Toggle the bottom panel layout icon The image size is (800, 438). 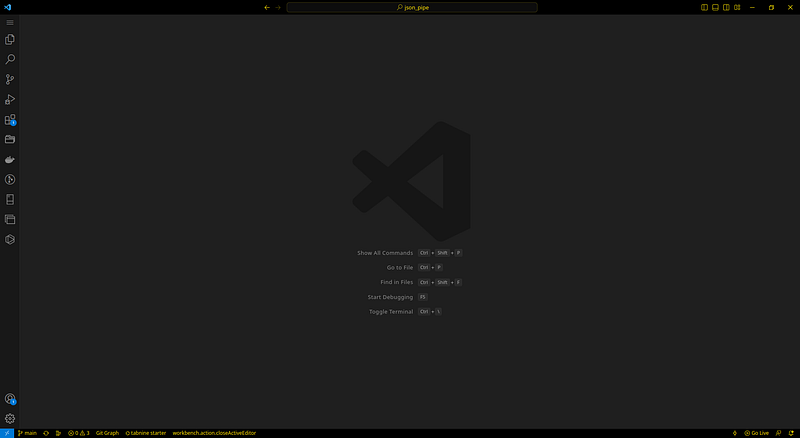coord(715,7)
